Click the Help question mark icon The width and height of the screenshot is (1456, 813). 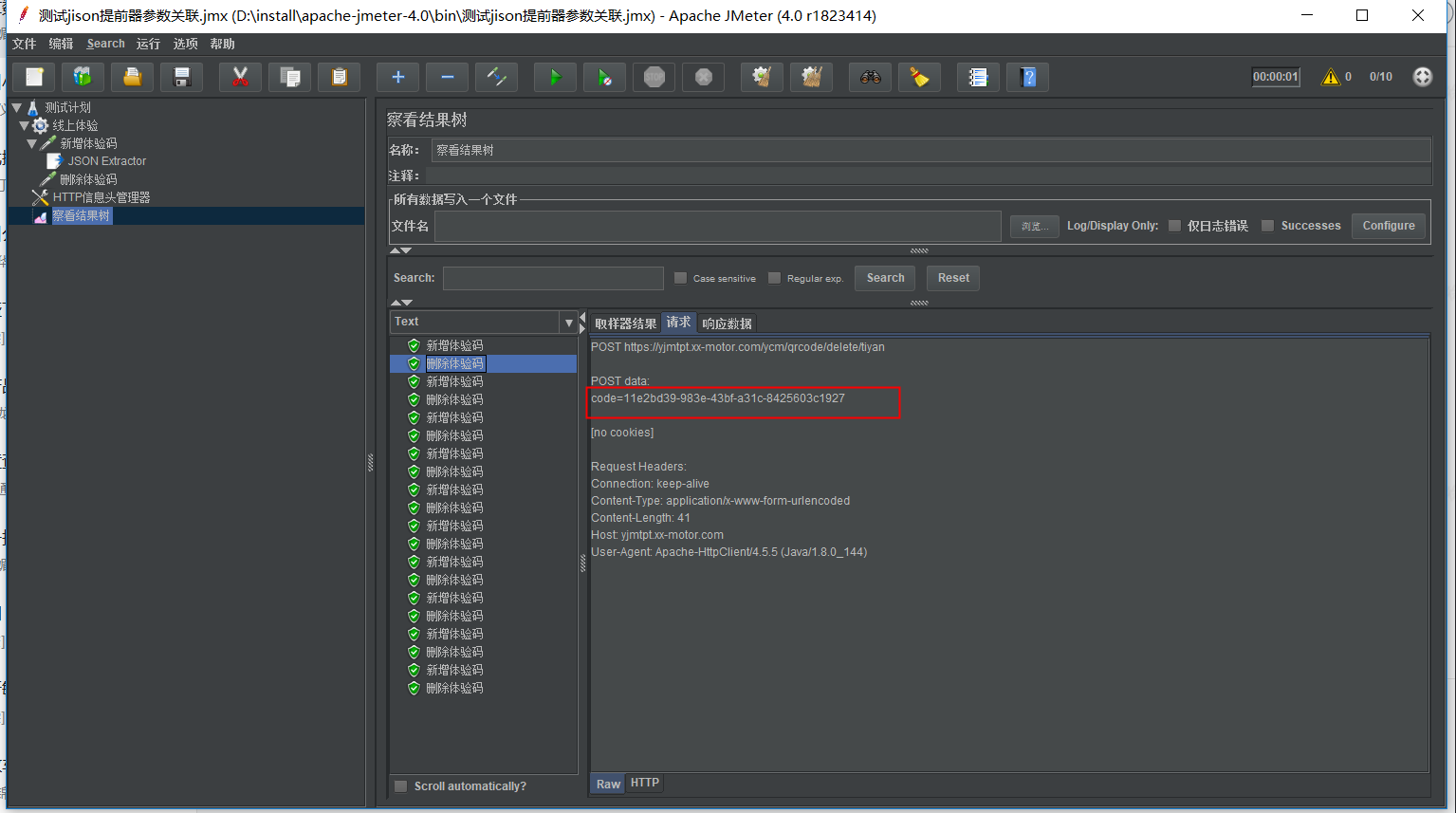[x=1027, y=78]
